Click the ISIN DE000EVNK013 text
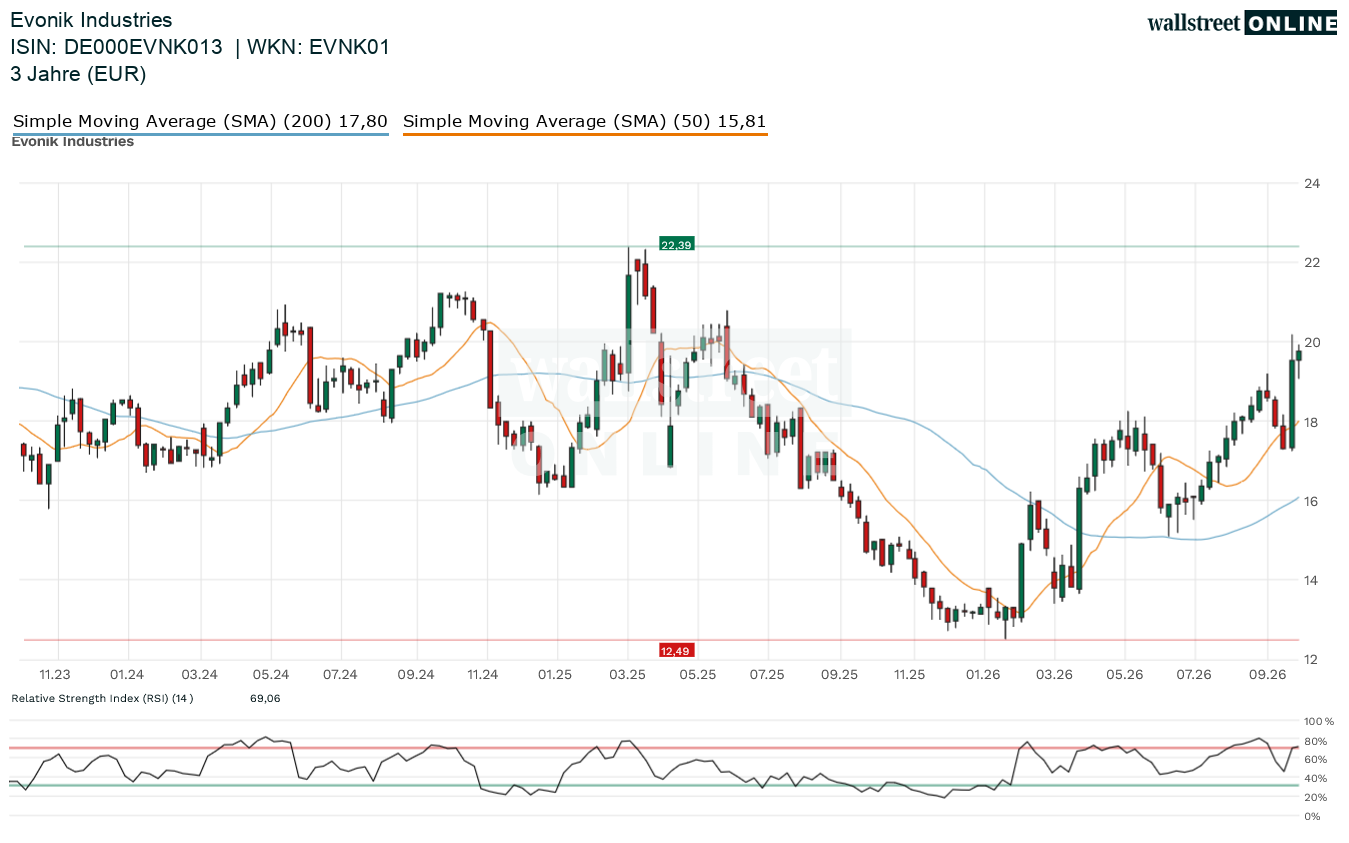The width and height of the screenshot is (1349, 843). (116, 47)
